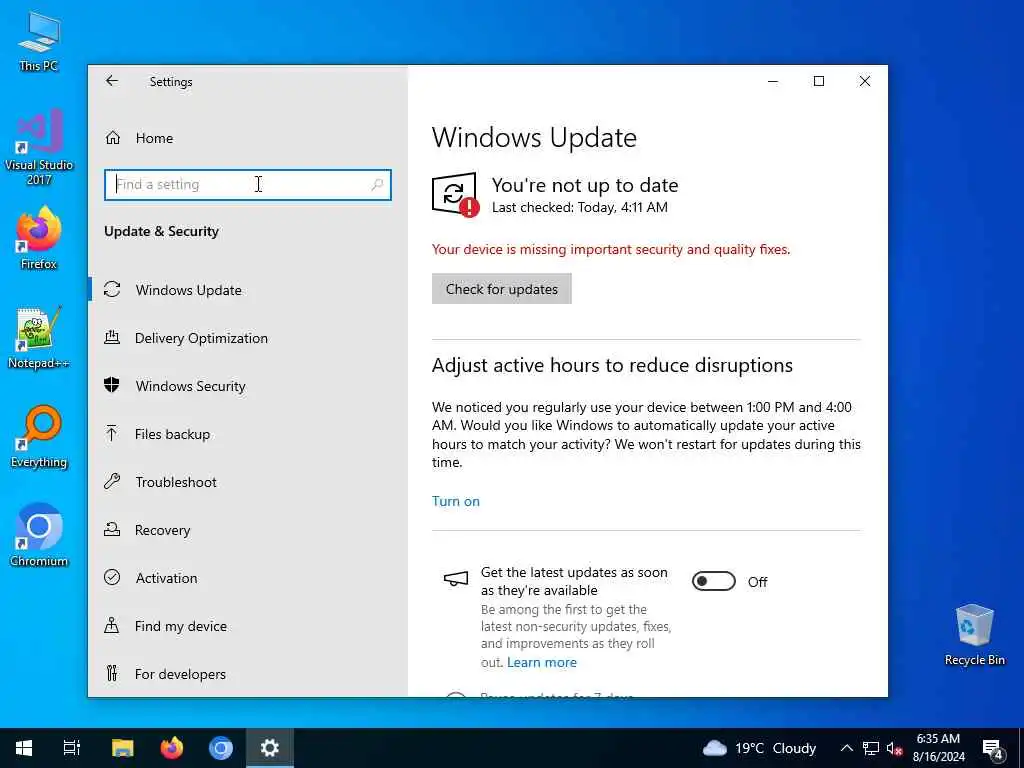The image size is (1024, 768).
Task: Click the megaphone icon beside latest updates
Action: coord(456,579)
